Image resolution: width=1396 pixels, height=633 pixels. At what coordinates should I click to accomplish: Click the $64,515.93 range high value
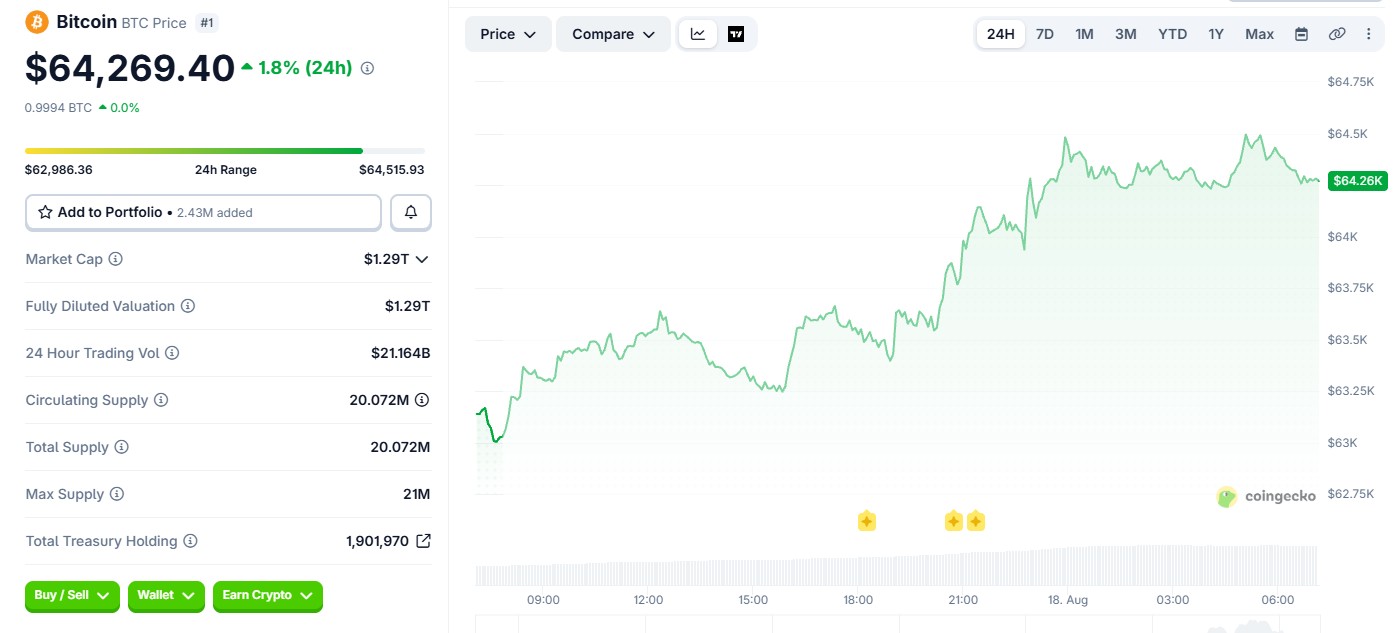(392, 170)
